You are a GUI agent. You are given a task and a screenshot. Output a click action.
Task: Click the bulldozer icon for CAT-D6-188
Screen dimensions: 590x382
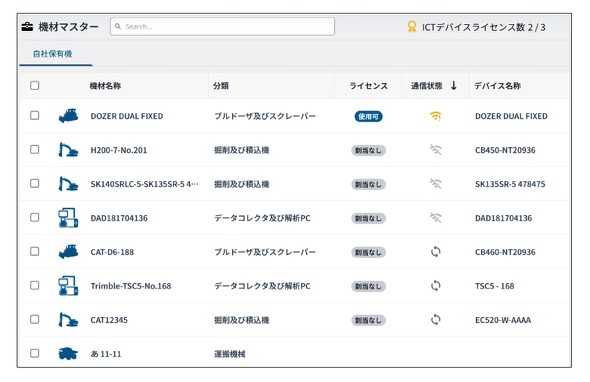point(68,251)
